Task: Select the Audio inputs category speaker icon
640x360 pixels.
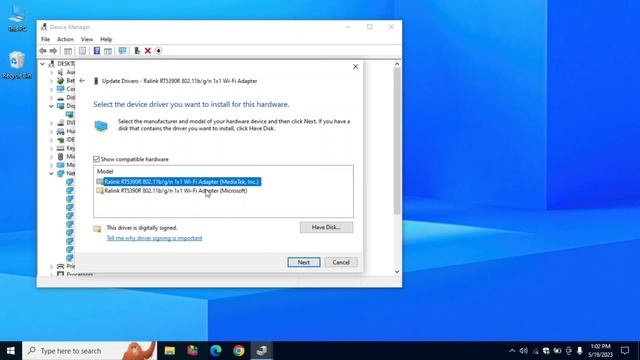Action: pos(60,72)
